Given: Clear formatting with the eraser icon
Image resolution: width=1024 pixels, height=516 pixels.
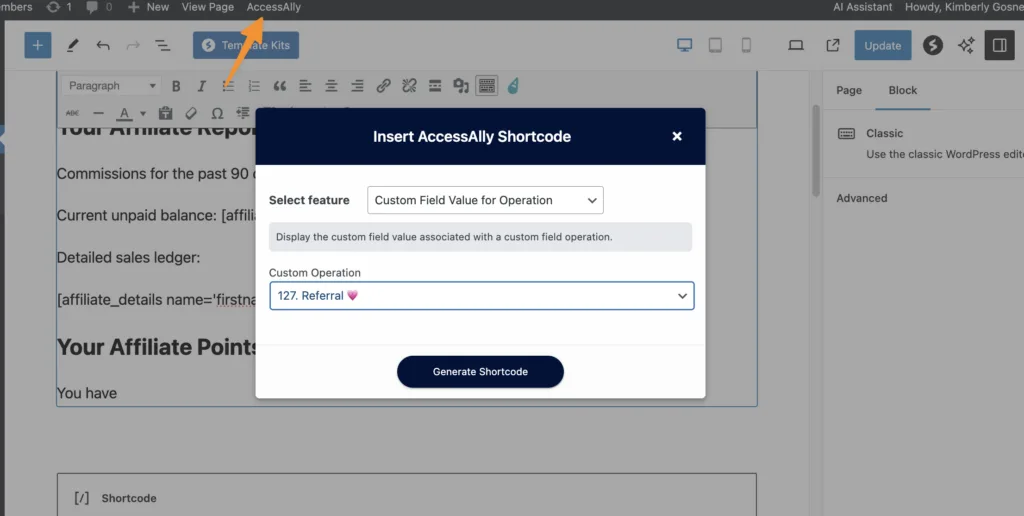Looking at the screenshot, I should click(191, 113).
